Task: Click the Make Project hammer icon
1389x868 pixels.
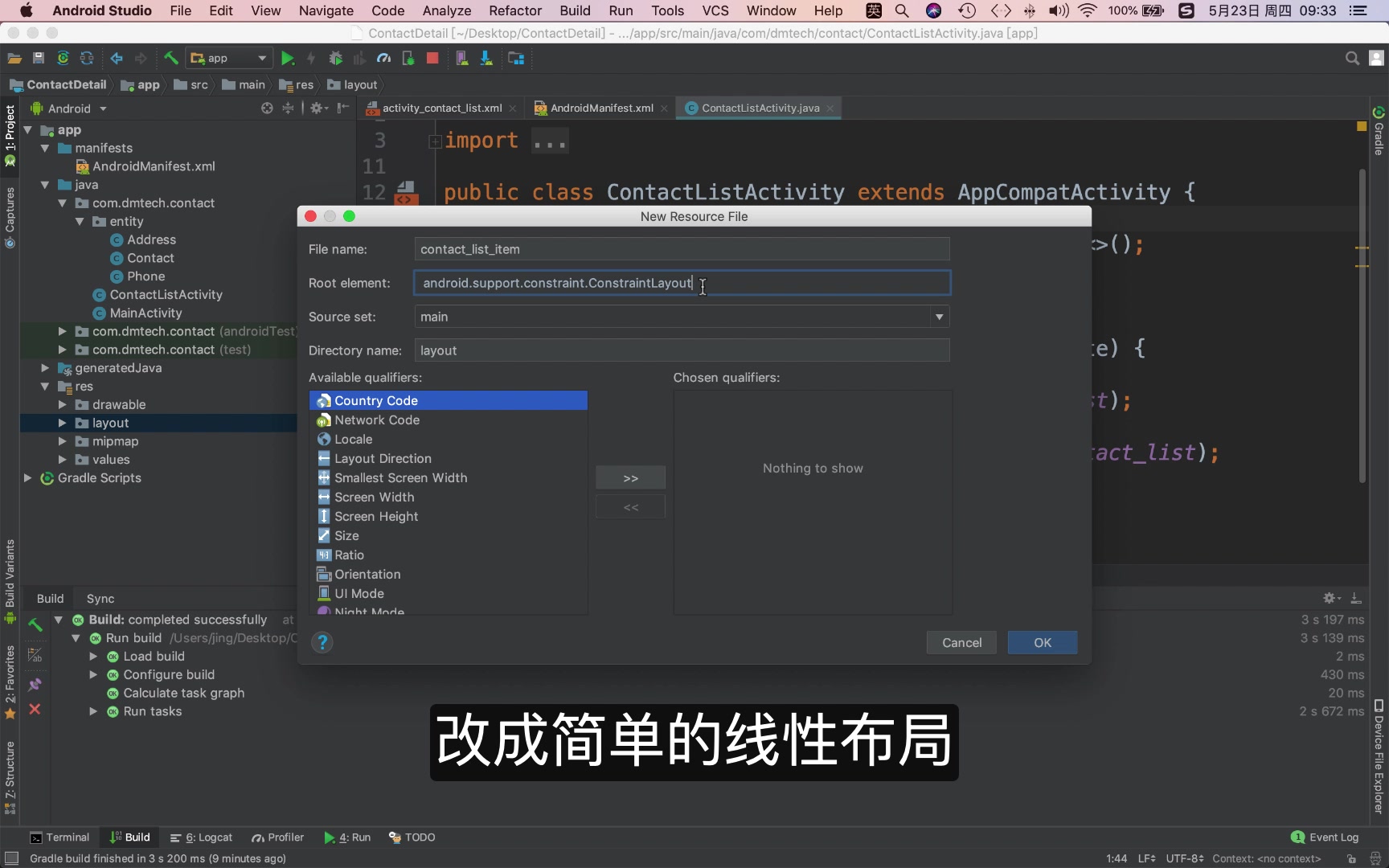Action: point(170,58)
